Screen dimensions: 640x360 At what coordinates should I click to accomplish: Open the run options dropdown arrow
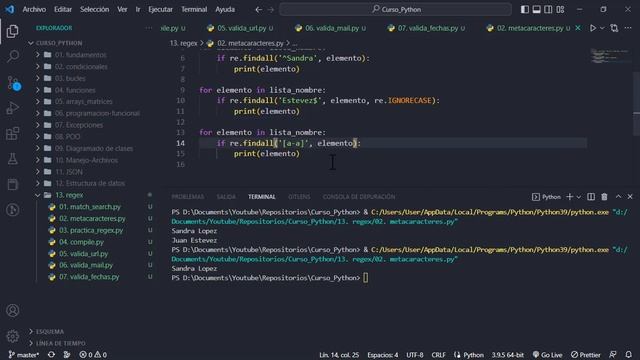(602, 28)
